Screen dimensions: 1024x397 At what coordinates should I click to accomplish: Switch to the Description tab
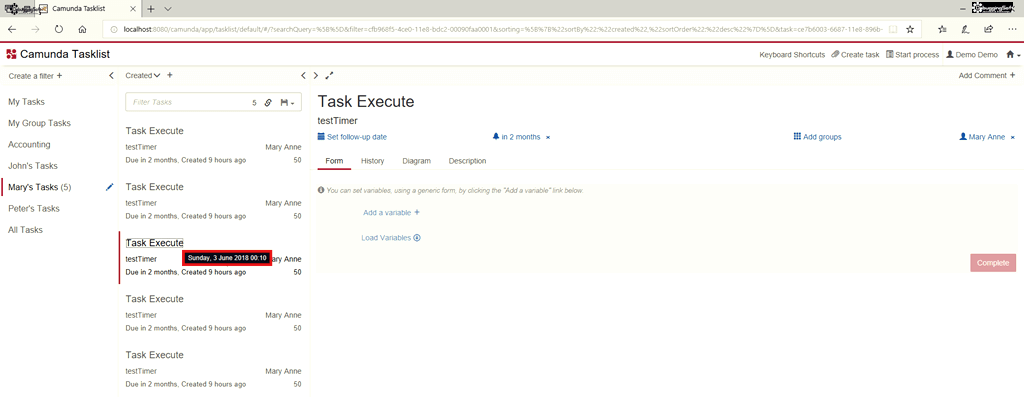468,161
